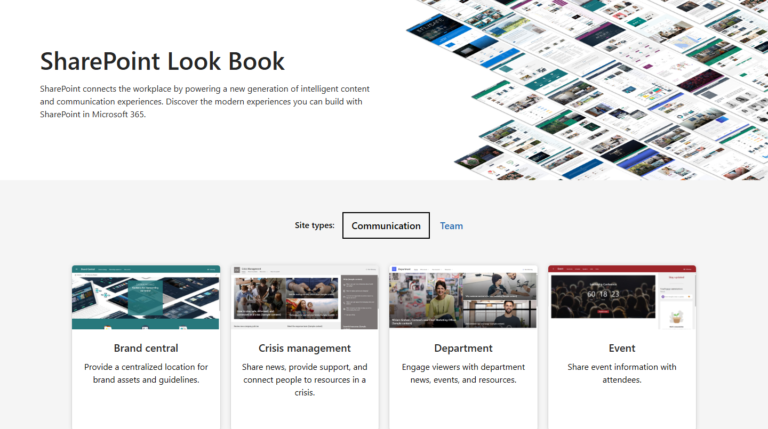Click the Event card description text
This screenshot has width=768, height=429.
coord(621,373)
